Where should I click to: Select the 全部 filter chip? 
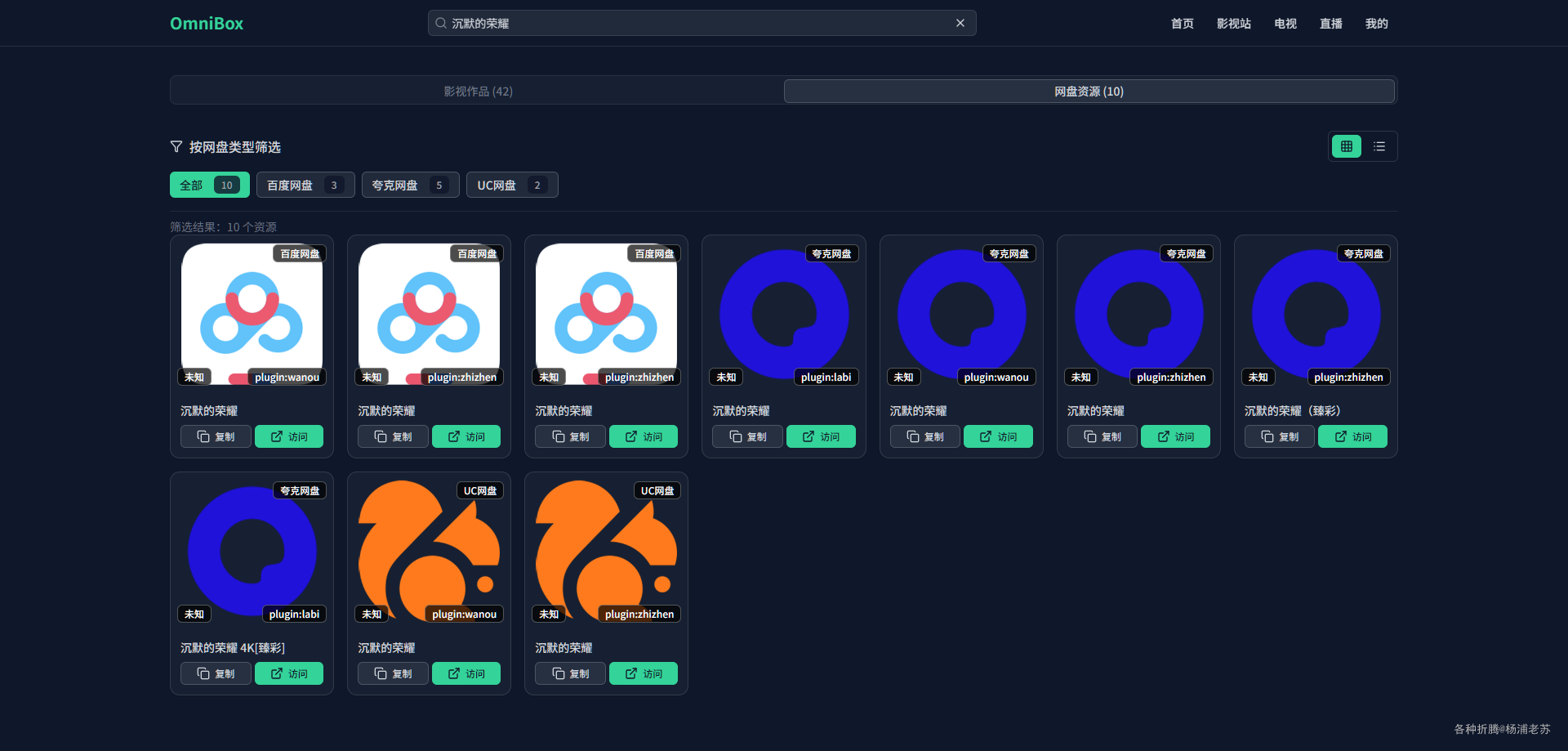click(210, 185)
